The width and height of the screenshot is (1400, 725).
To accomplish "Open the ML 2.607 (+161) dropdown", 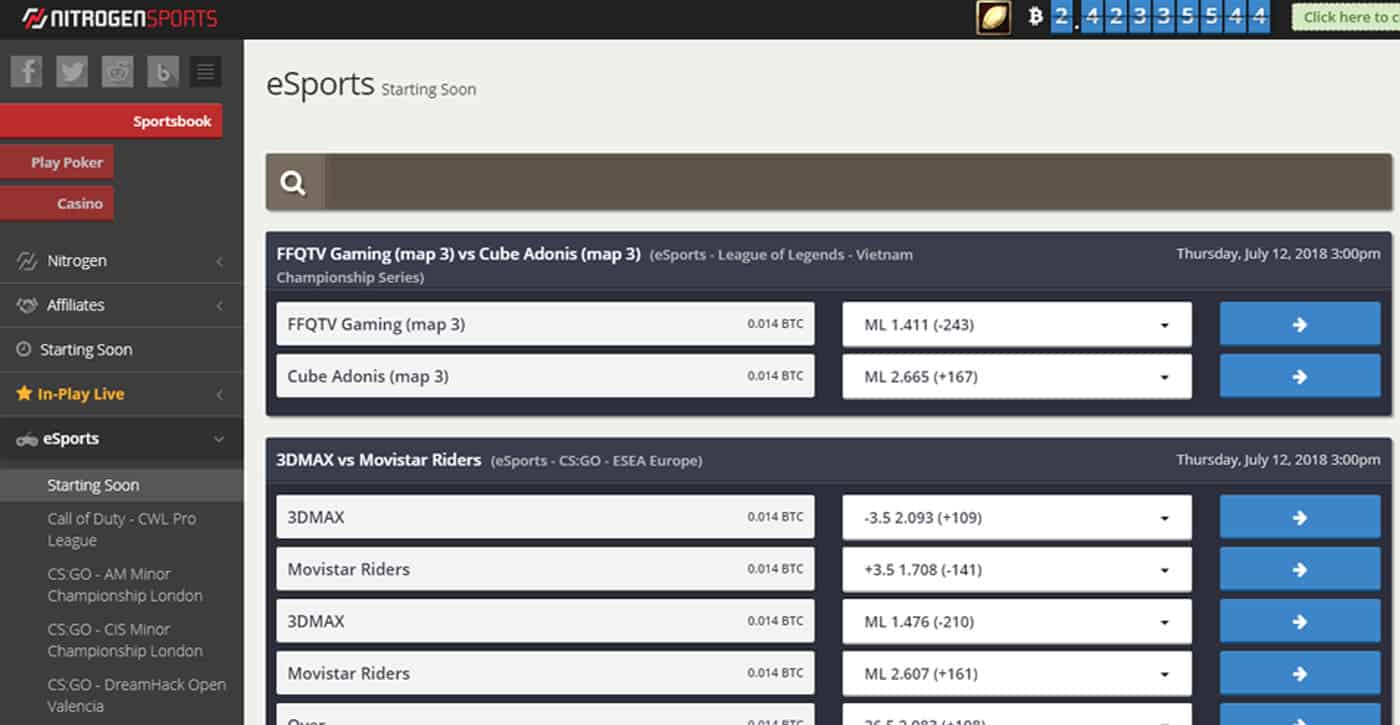I will pyautogui.click(x=1017, y=673).
